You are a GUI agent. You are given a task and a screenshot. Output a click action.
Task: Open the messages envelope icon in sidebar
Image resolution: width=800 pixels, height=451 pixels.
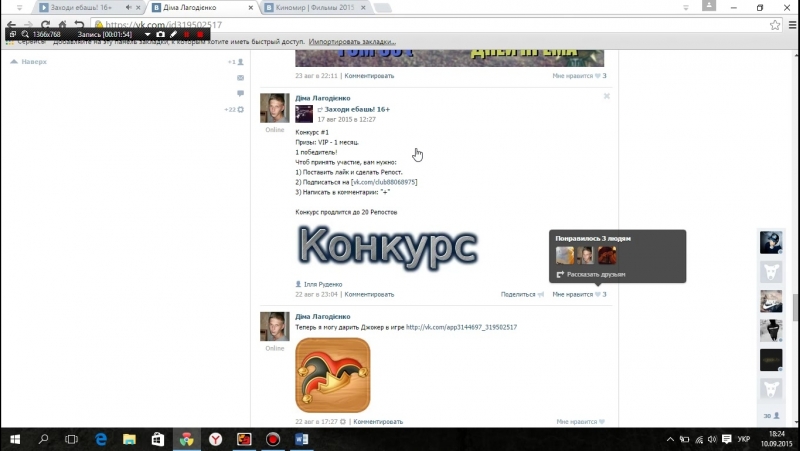(240, 78)
